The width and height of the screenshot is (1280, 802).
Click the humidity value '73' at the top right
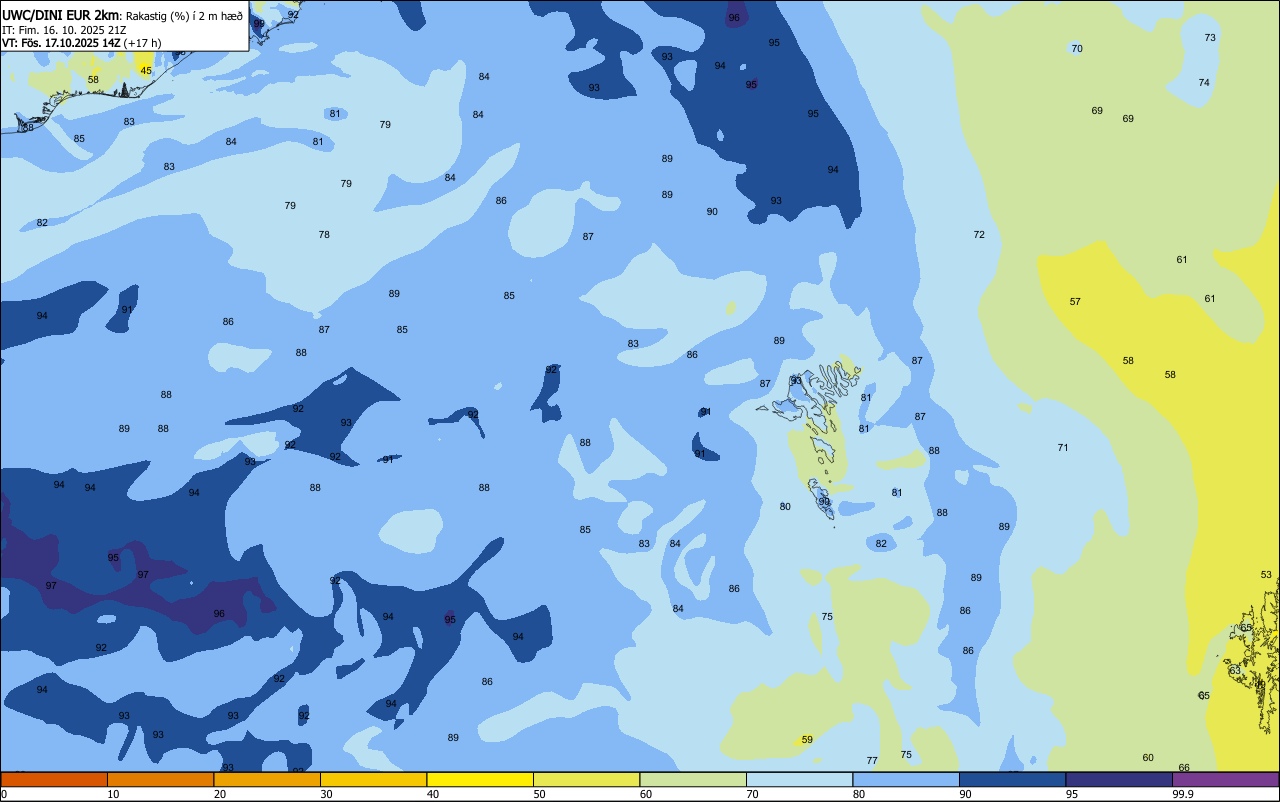[x=1210, y=37]
